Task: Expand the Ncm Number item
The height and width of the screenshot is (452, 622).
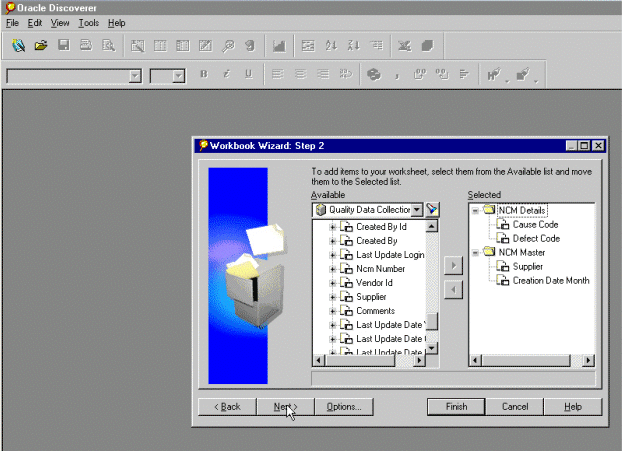Action: [x=333, y=269]
